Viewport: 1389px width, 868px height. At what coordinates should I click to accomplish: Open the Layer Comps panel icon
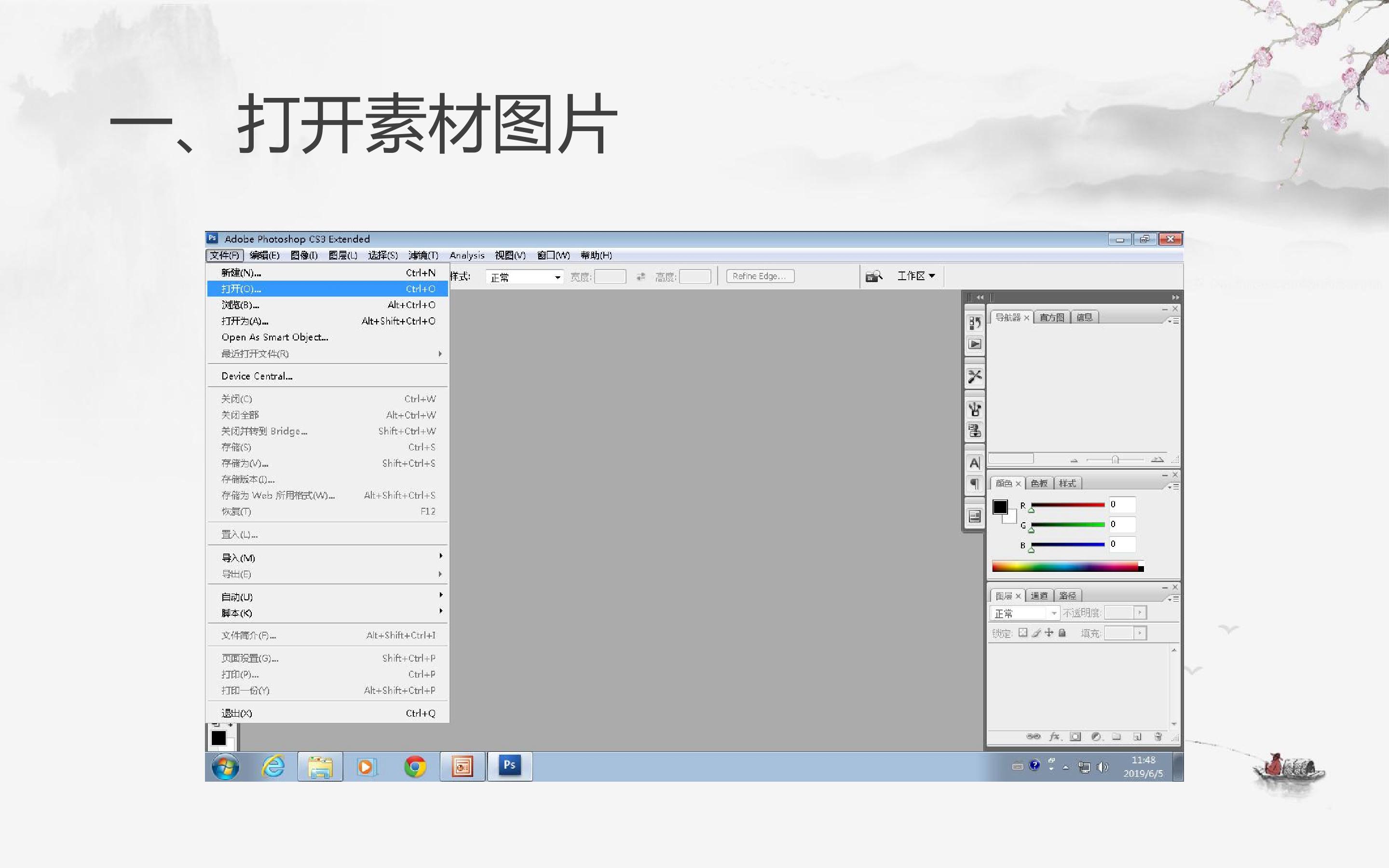(x=975, y=516)
